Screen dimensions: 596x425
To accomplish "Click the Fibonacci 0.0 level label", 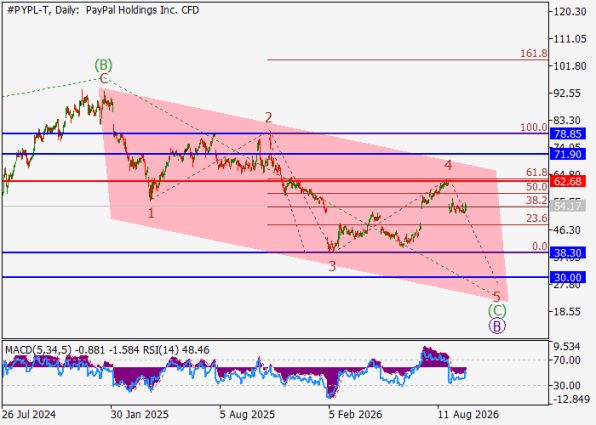I will point(540,246).
